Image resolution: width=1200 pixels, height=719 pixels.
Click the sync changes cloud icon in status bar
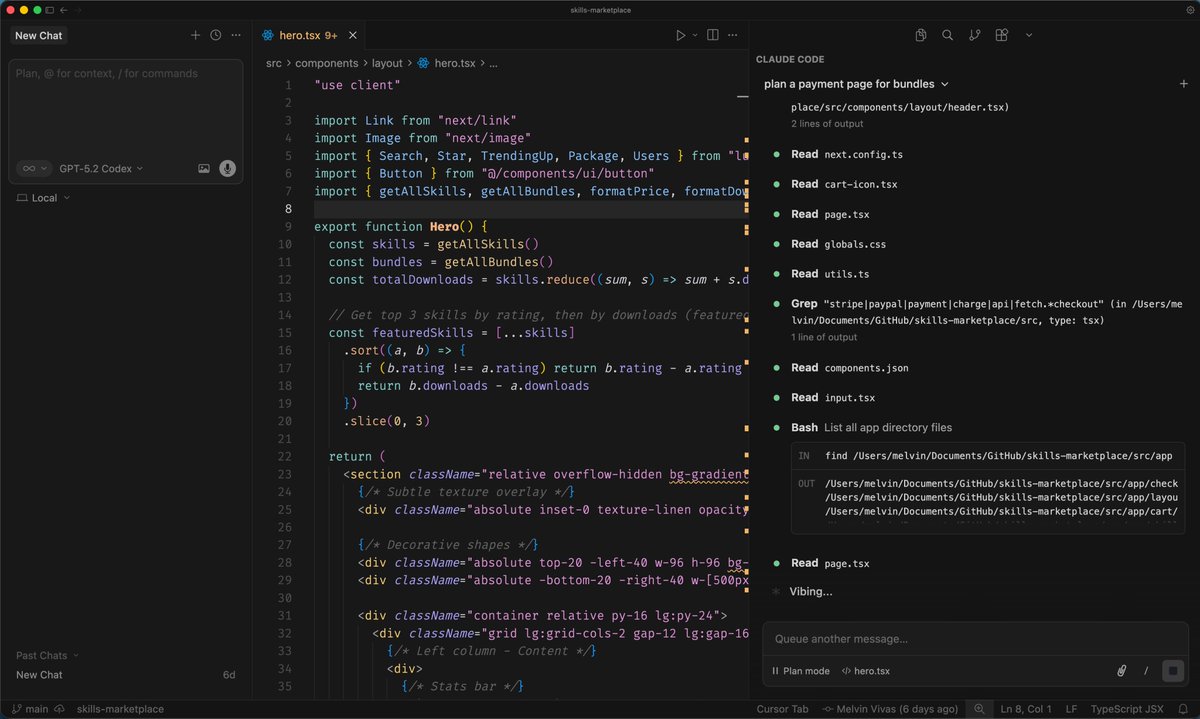(60, 709)
